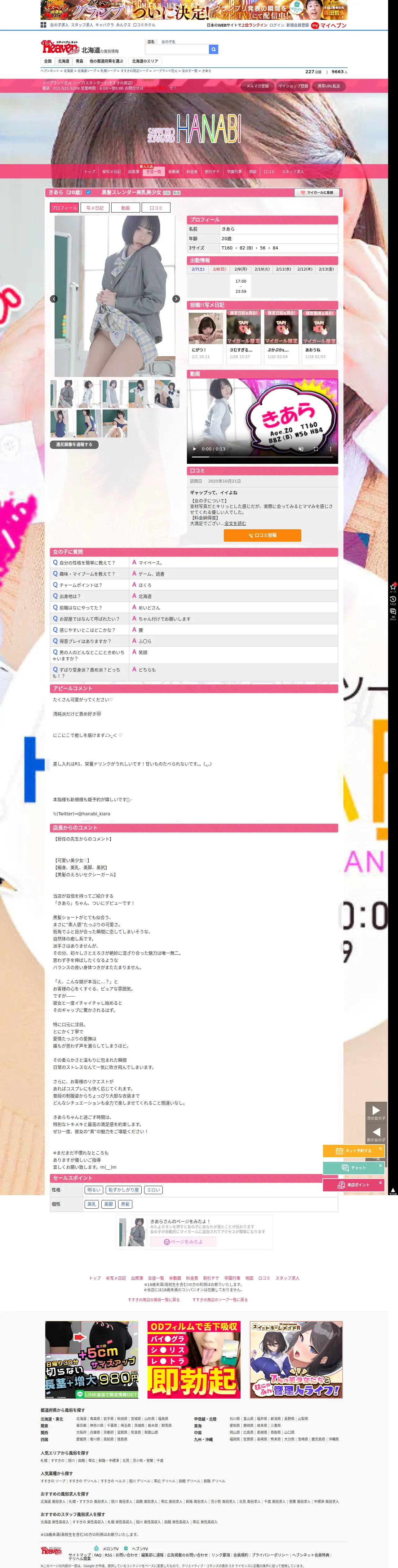
Task: Select 2/9(月) schedule date
Action: click(x=241, y=268)
